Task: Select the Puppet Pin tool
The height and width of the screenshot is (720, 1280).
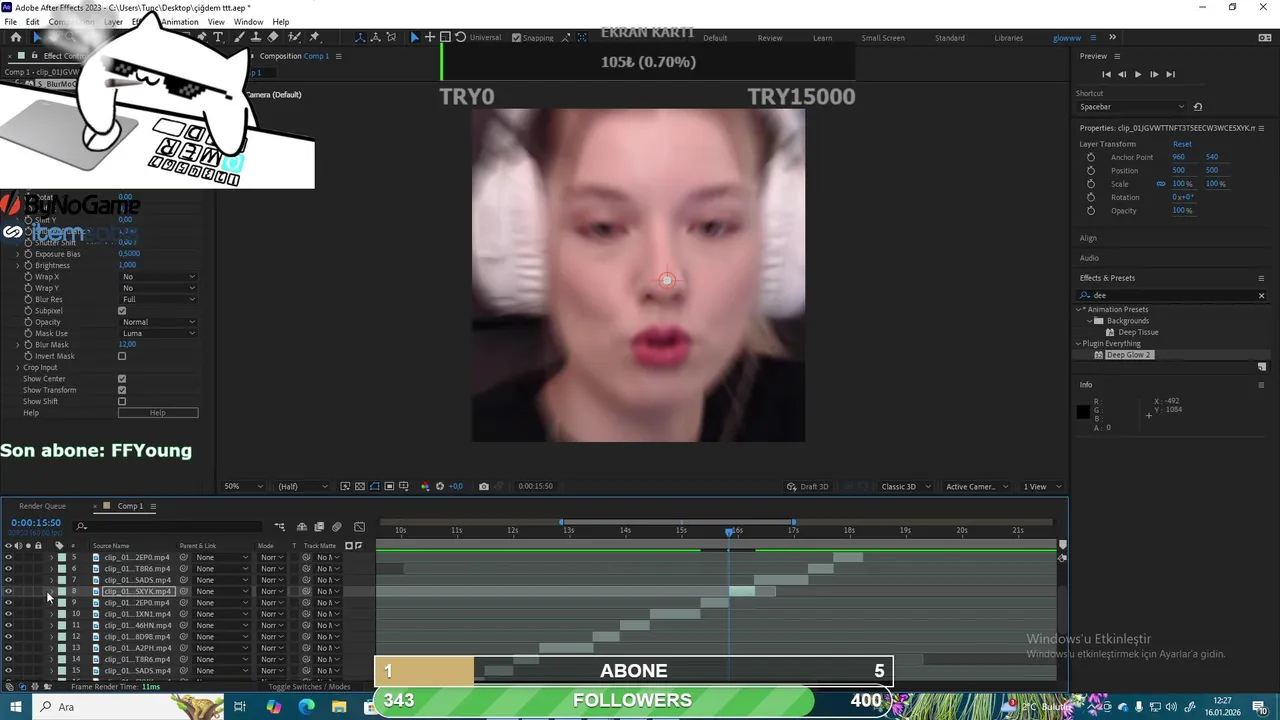Action: click(x=315, y=37)
